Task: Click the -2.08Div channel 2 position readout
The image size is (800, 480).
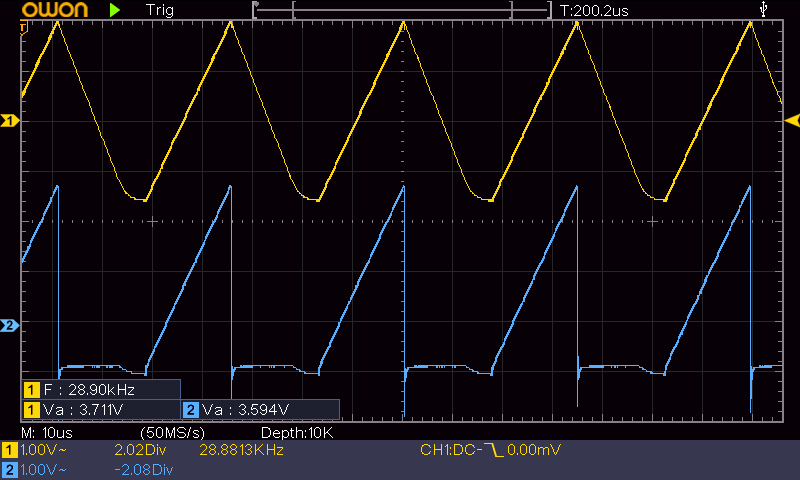Action: [144, 470]
